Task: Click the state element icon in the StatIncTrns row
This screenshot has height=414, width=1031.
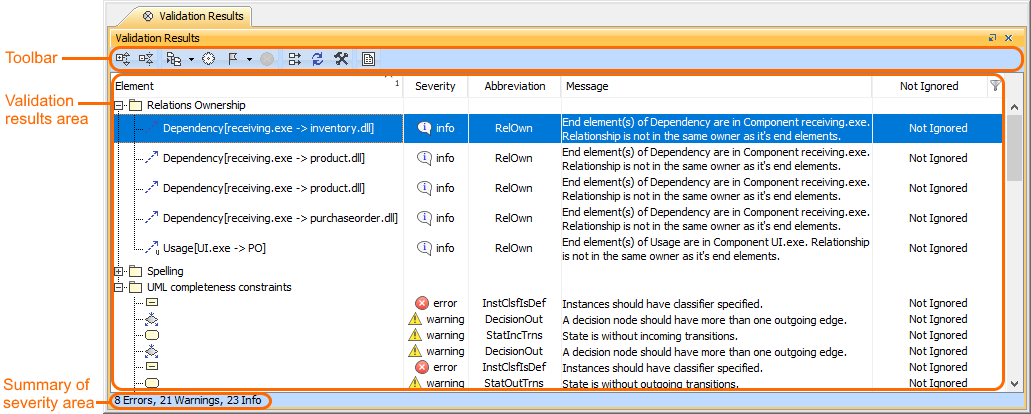Action: 152,335
